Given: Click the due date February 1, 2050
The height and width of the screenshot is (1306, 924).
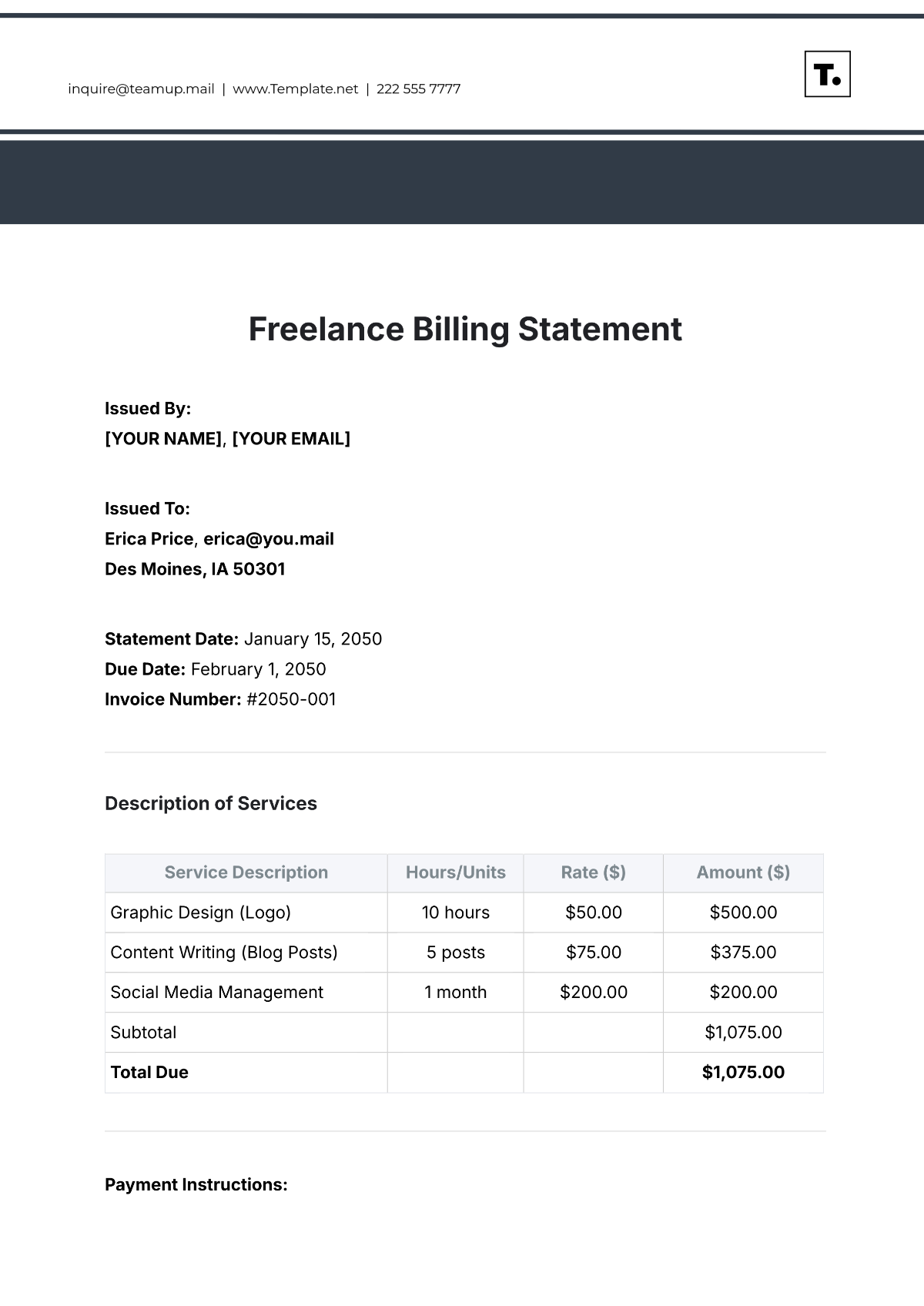Looking at the screenshot, I should (x=258, y=669).
